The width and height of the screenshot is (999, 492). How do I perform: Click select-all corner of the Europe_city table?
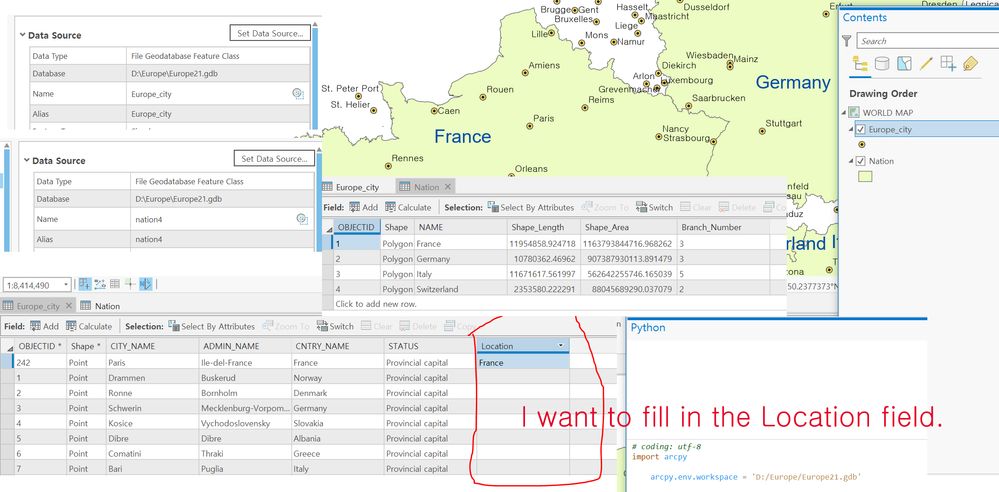coord(8,347)
